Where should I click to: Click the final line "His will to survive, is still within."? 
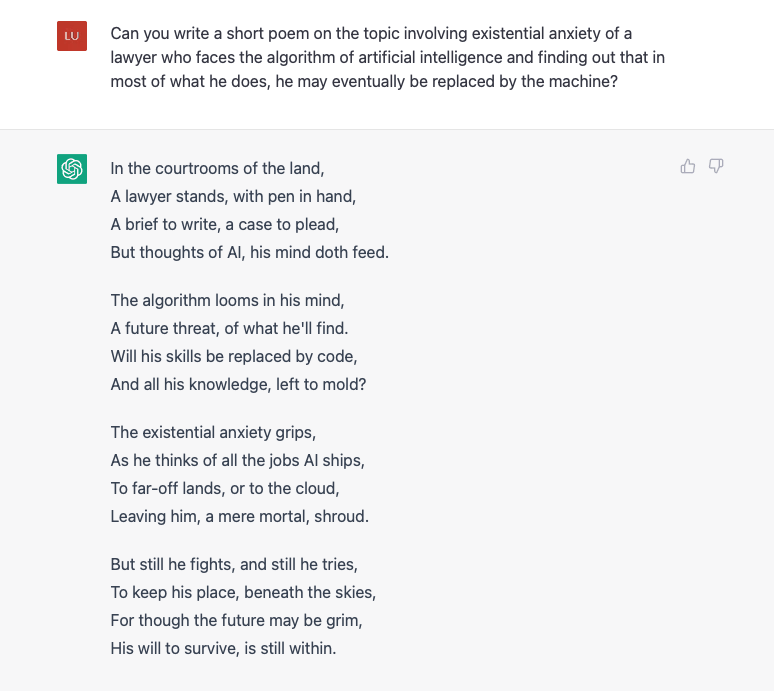click(x=223, y=648)
